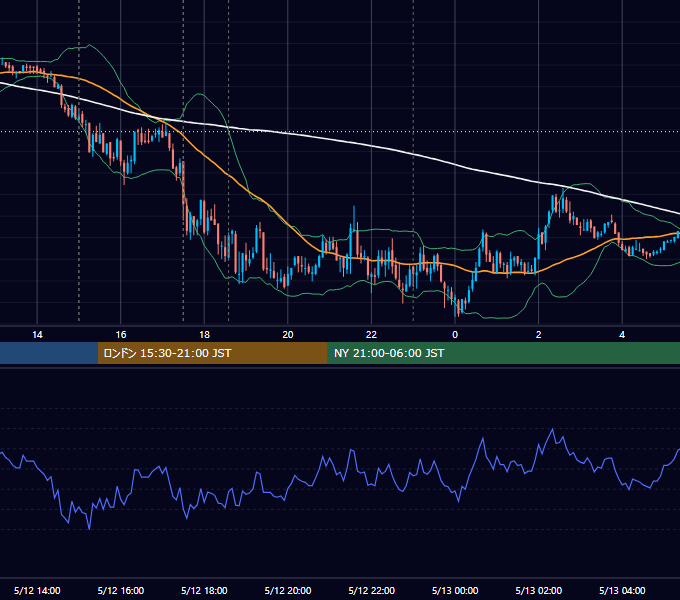Viewport: 680px width, 600px height.
Task: Click the 5/12 16:00 time label
Action: tap(121, 590)
